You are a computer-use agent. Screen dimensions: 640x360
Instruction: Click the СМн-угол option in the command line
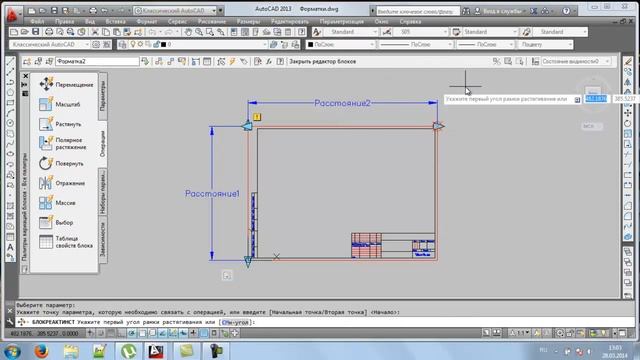[236, 322]
